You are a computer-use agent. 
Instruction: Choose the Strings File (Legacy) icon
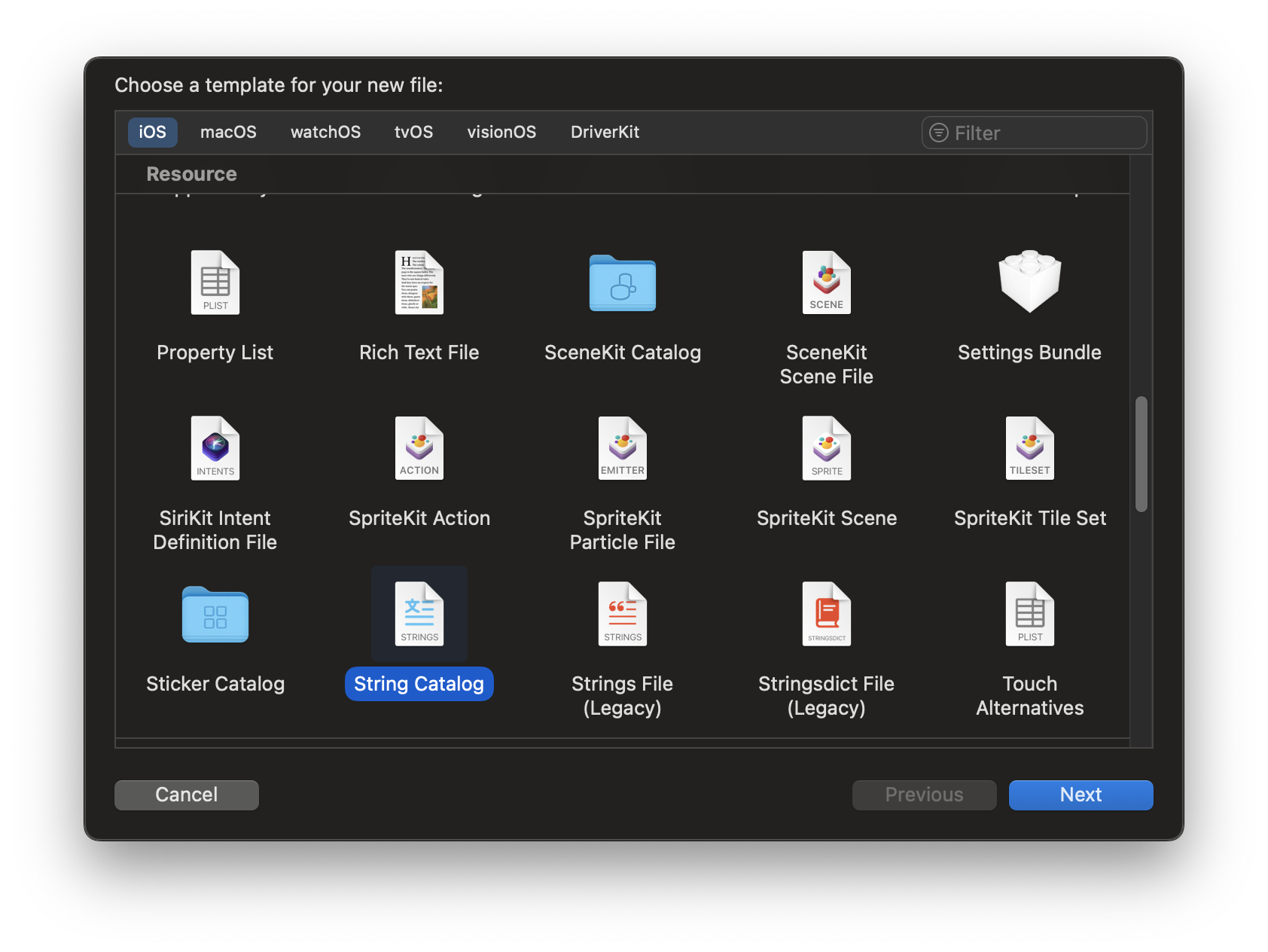tap(623, 614)
